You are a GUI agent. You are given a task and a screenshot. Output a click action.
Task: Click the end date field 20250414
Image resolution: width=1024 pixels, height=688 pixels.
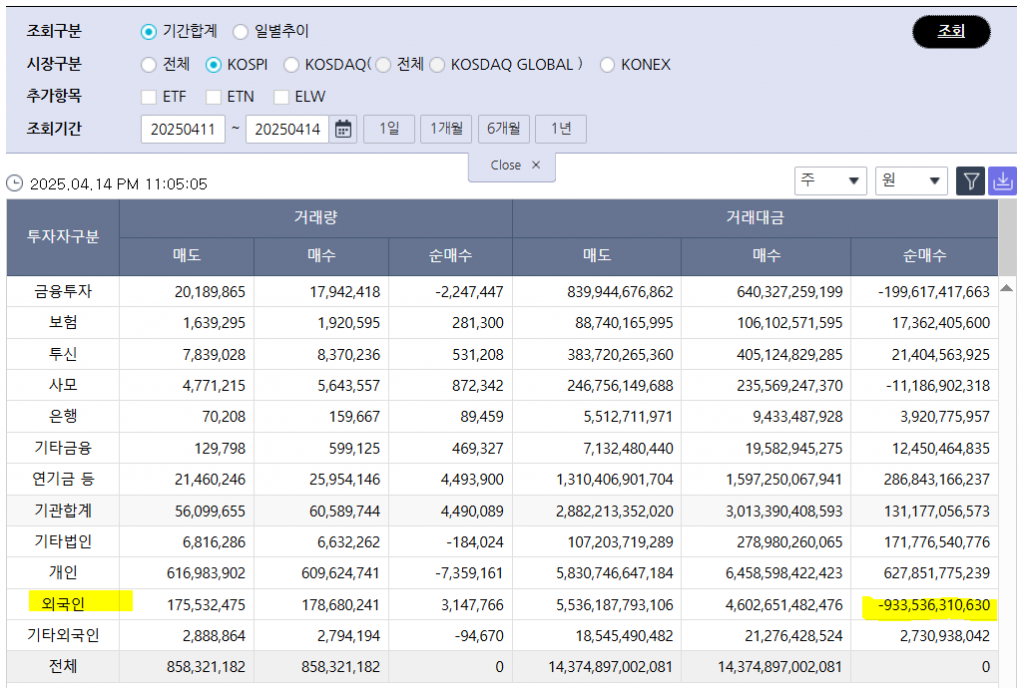287,129
